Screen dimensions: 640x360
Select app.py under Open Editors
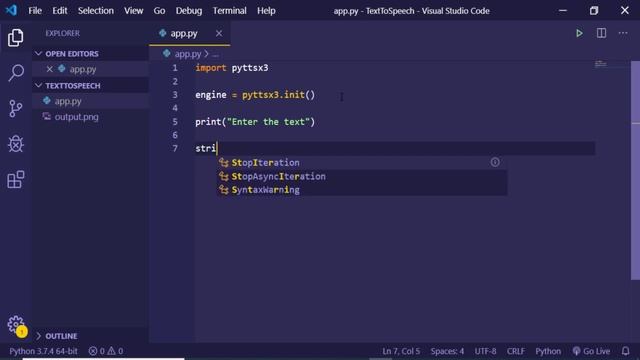(90, 69)
